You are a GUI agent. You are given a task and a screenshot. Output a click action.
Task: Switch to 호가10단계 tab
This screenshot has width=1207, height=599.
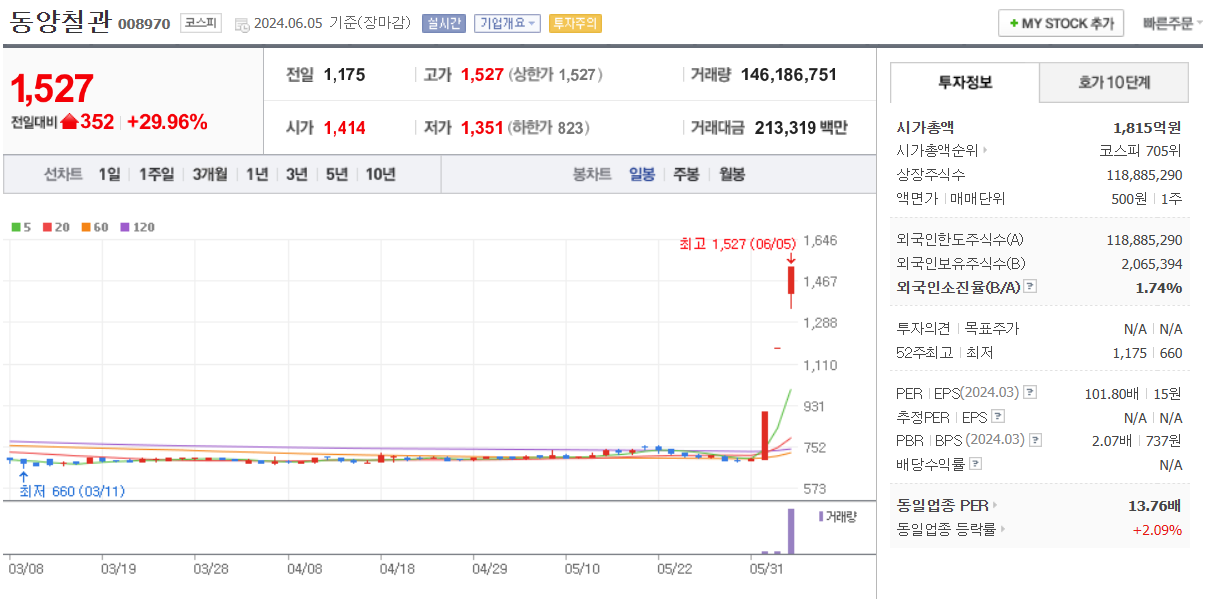[x=1114, y=83]
